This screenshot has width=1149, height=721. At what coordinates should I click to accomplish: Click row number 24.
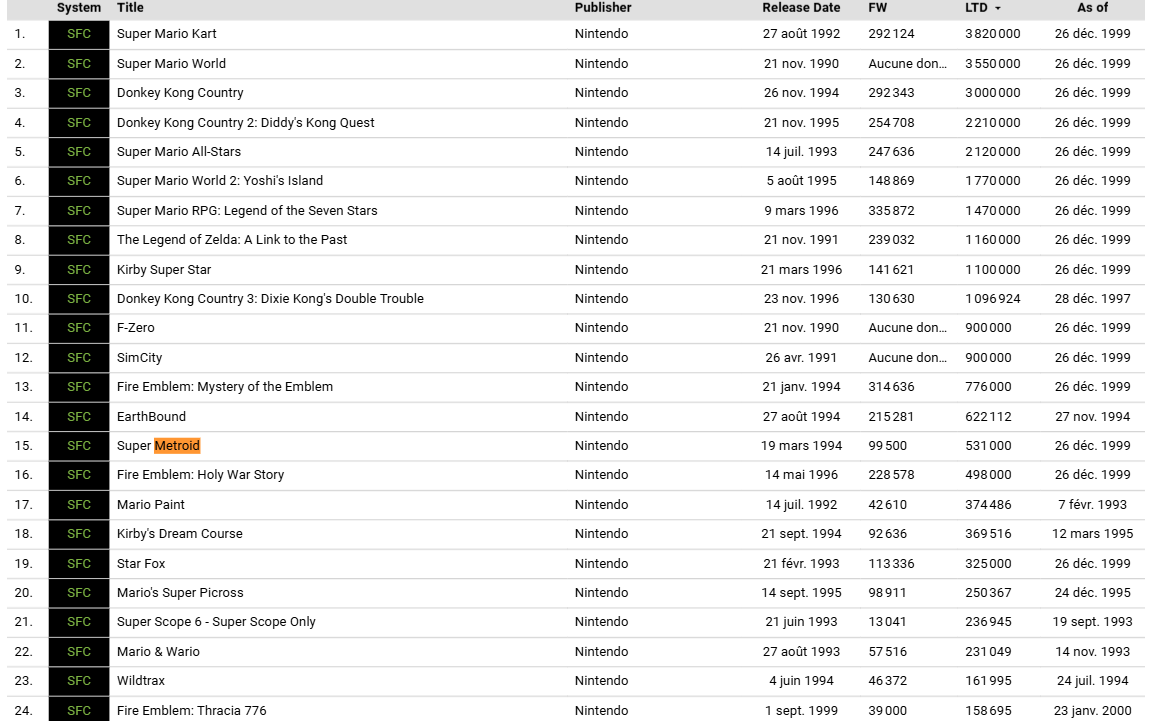click(x=23, y=711)
